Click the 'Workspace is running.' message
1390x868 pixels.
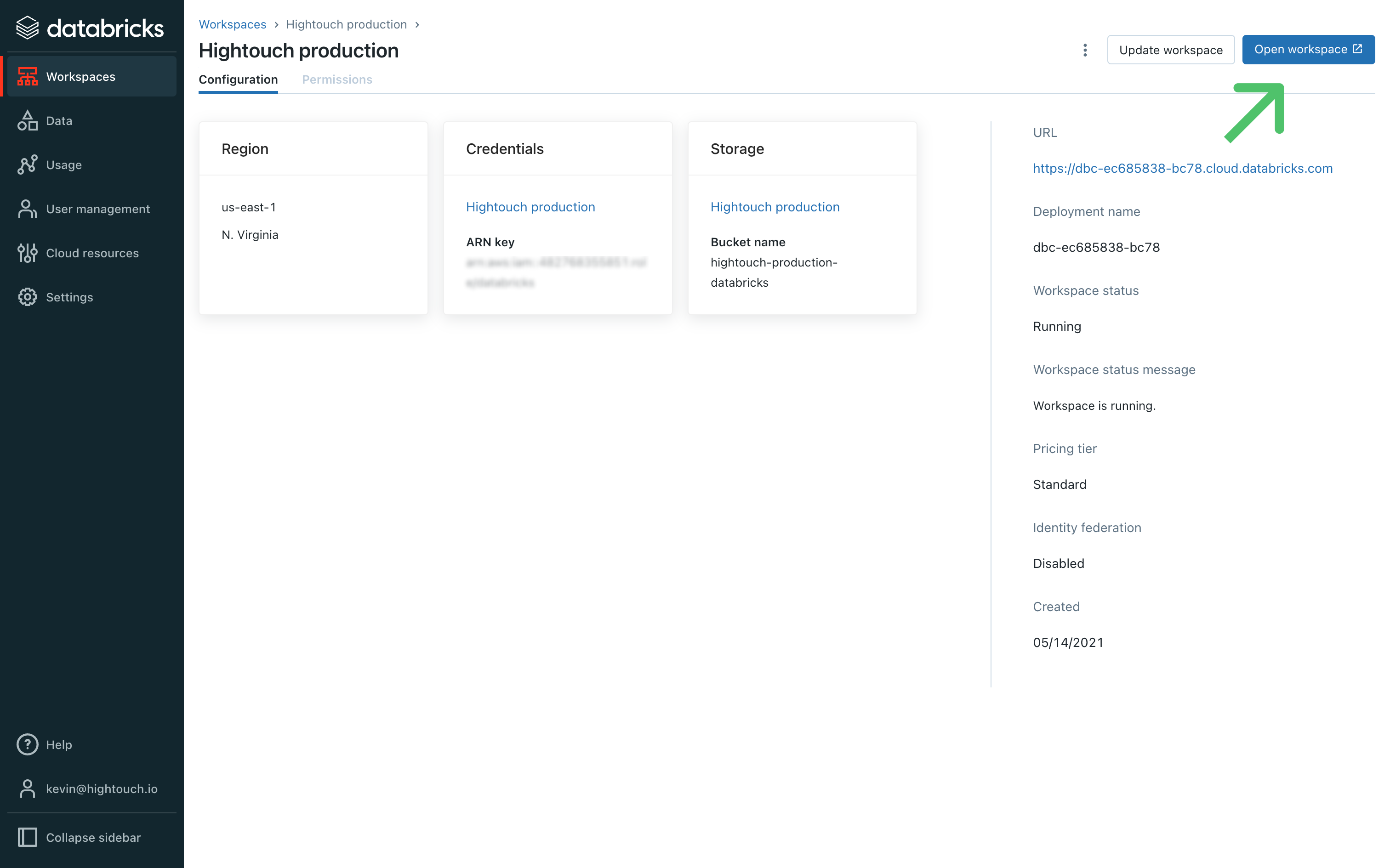[1094, 406]
